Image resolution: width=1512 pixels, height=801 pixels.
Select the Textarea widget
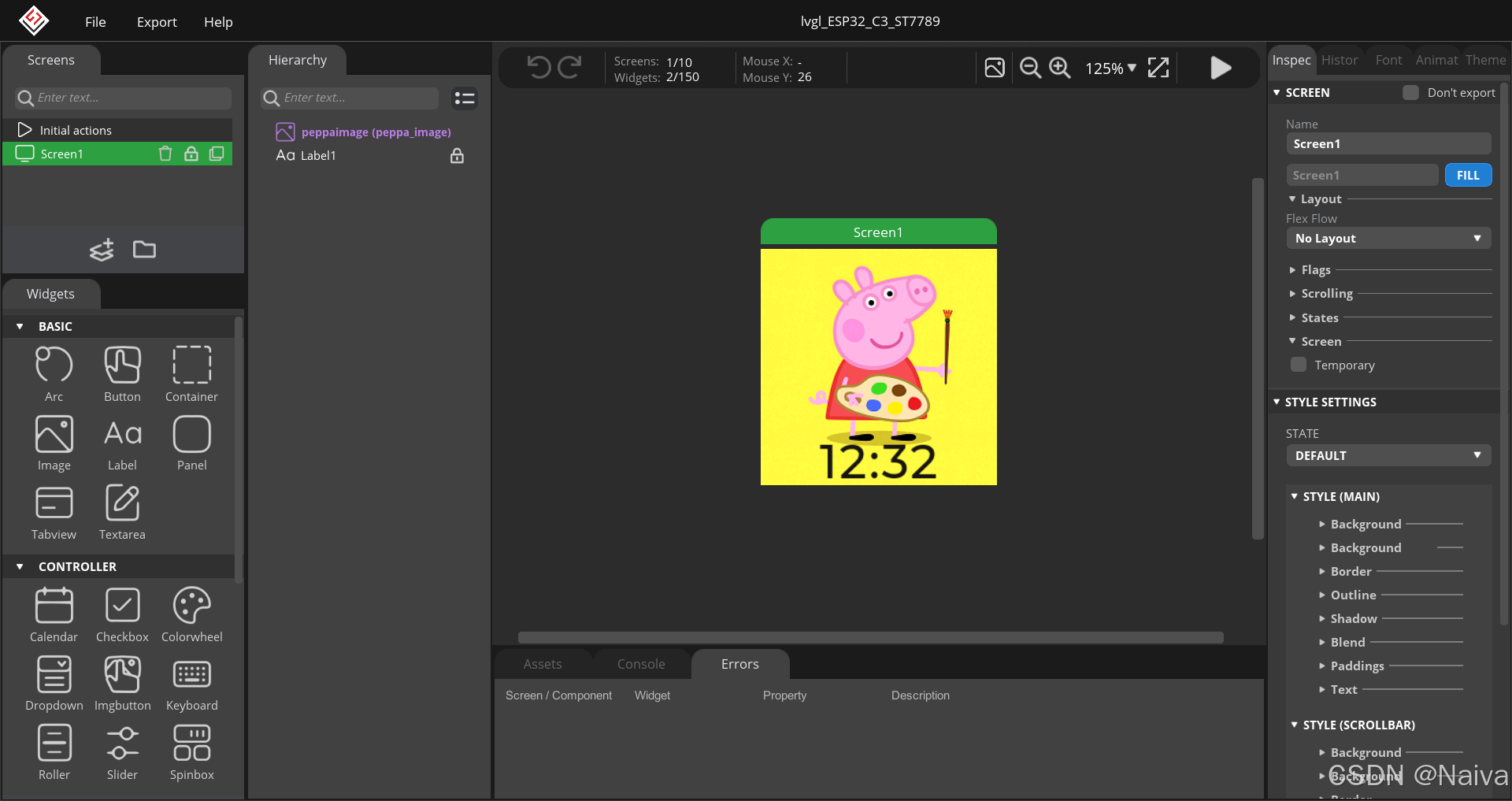[x=122, y=512]
